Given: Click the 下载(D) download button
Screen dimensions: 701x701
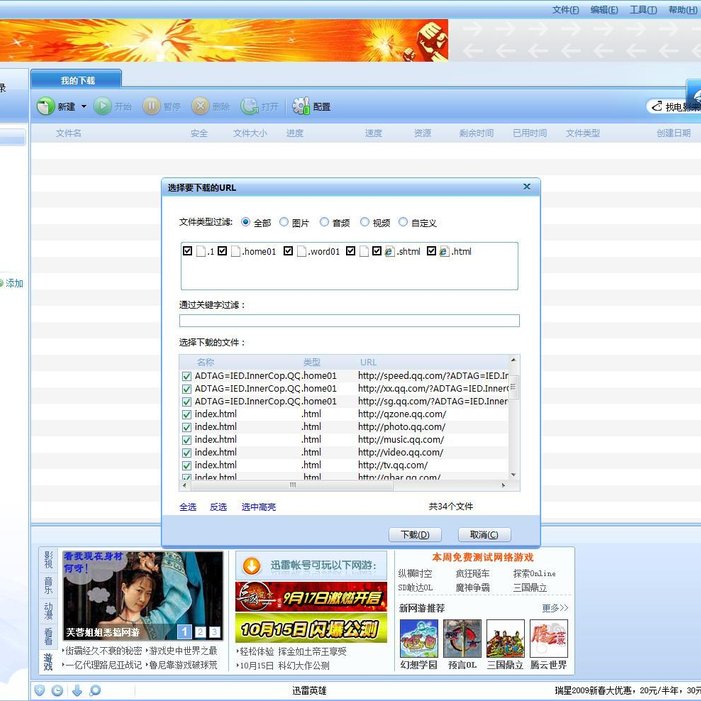Looking at the screenshot, I should [415, 535].
